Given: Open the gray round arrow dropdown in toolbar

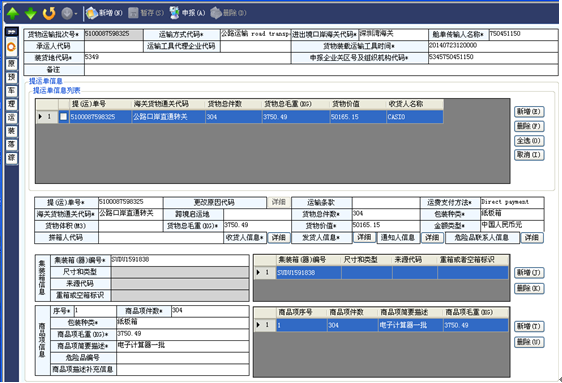Looking at the screenshot, I should click(x=69, y=14).
